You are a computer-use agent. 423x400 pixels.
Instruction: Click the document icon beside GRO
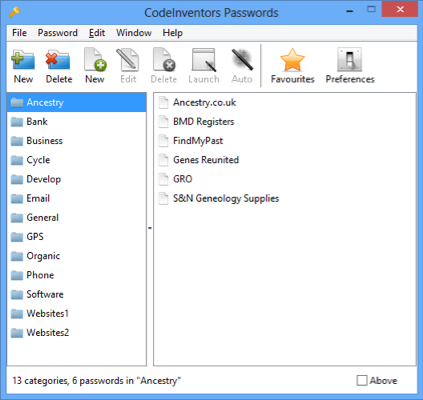tap(163, 179)
